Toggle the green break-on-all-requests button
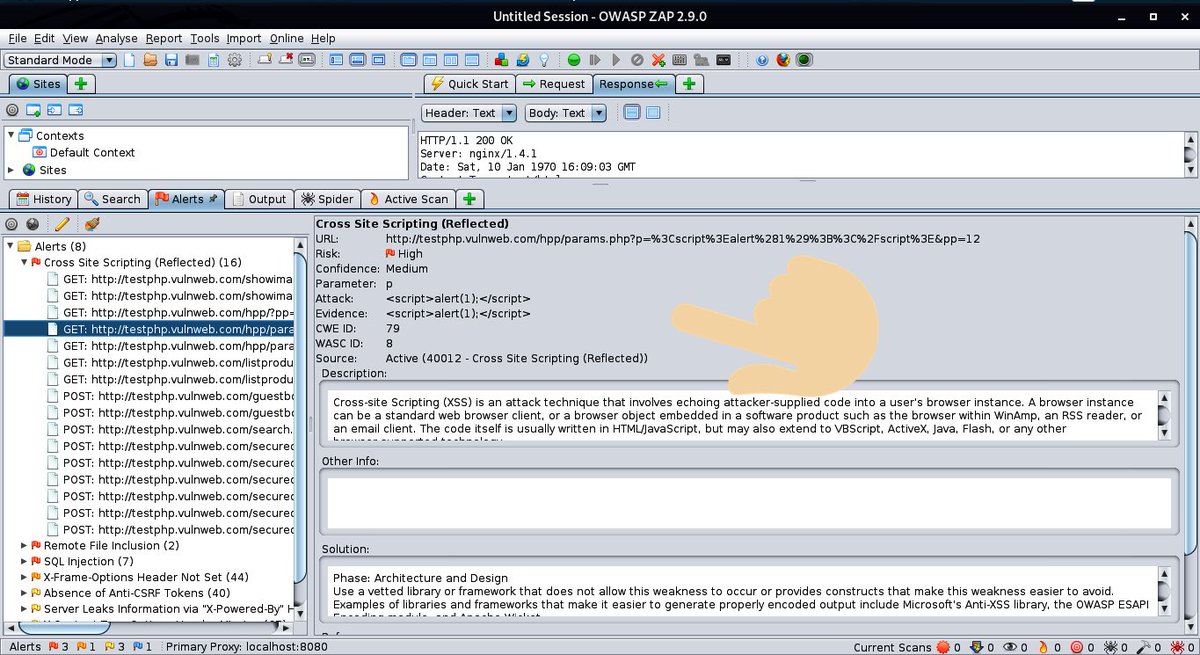 tap(574, 60)
